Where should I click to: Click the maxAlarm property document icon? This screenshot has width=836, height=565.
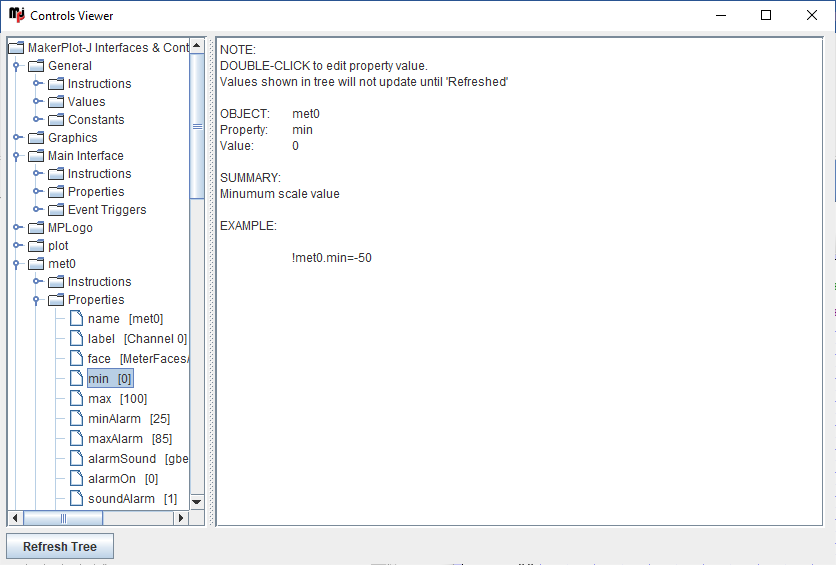tap(77, 439)
